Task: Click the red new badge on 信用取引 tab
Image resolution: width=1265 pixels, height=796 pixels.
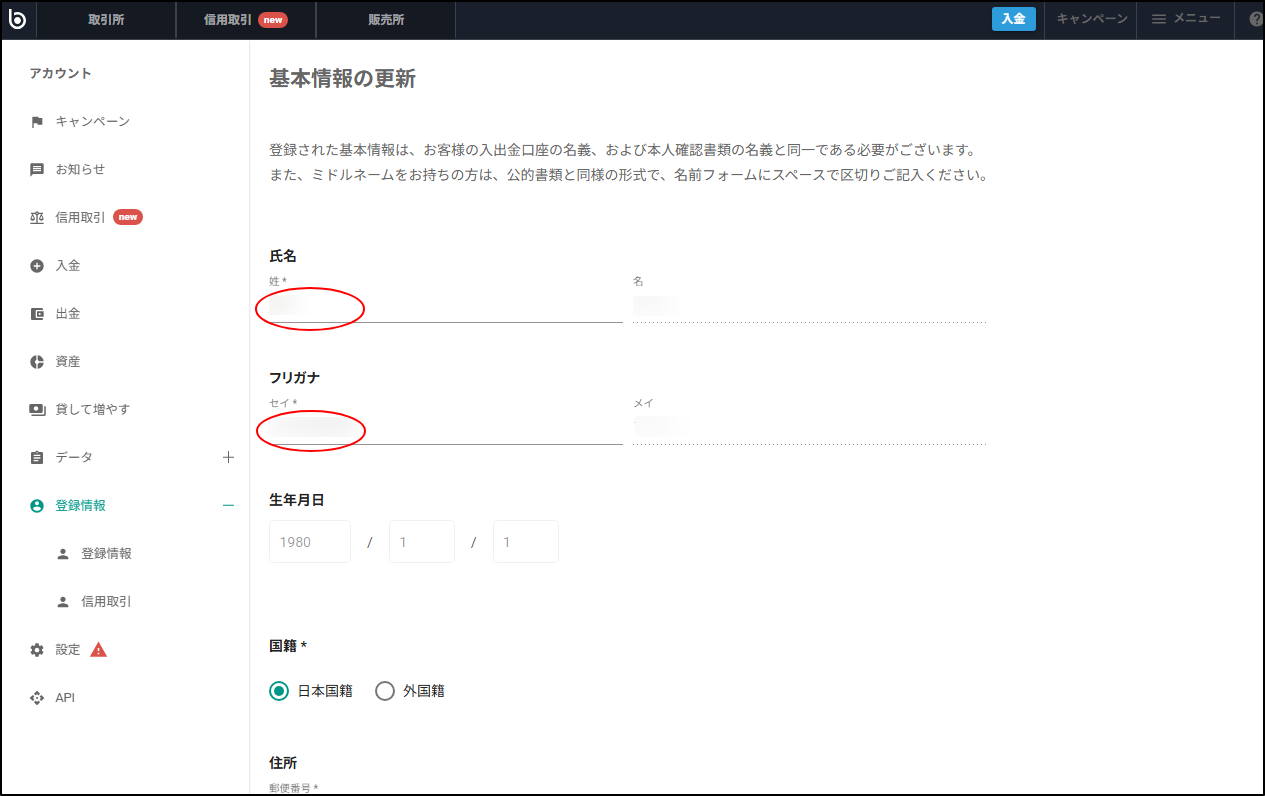Action: click(273, 20)
